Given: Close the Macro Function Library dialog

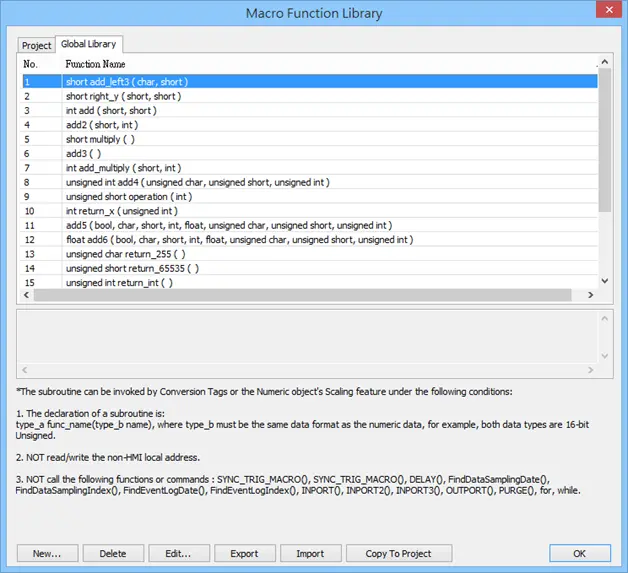Looking at the screenshot, I should 609,10.
